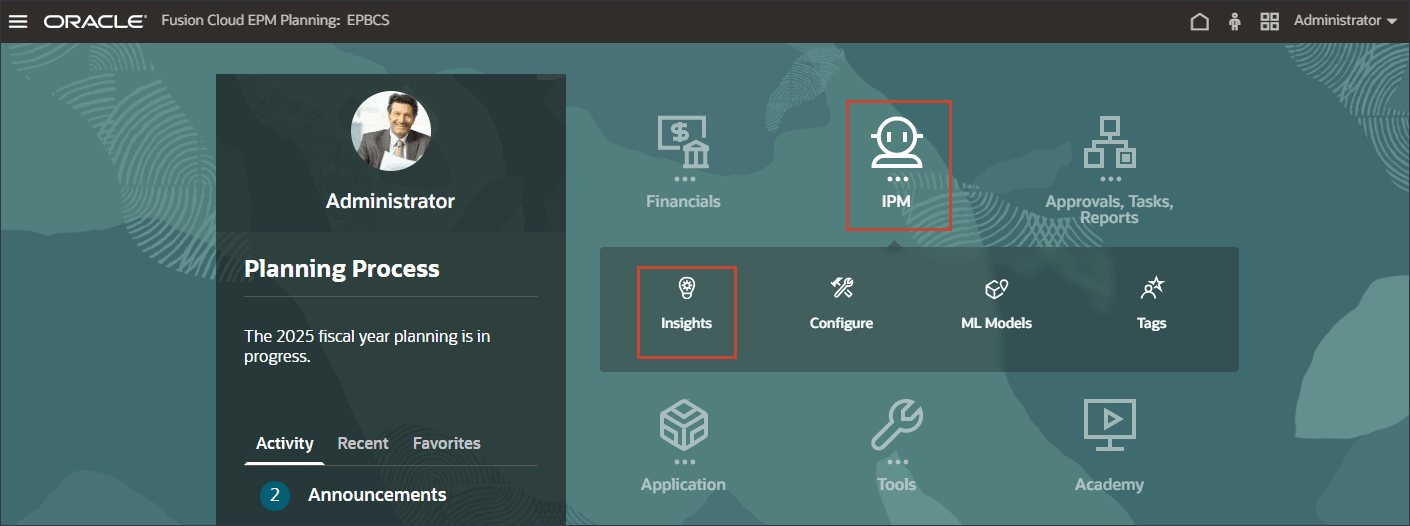Image resolution: width=1410 pixels, height=526 pixels.
Task: Open the Configure tools icon
Action: click(842, 289)
